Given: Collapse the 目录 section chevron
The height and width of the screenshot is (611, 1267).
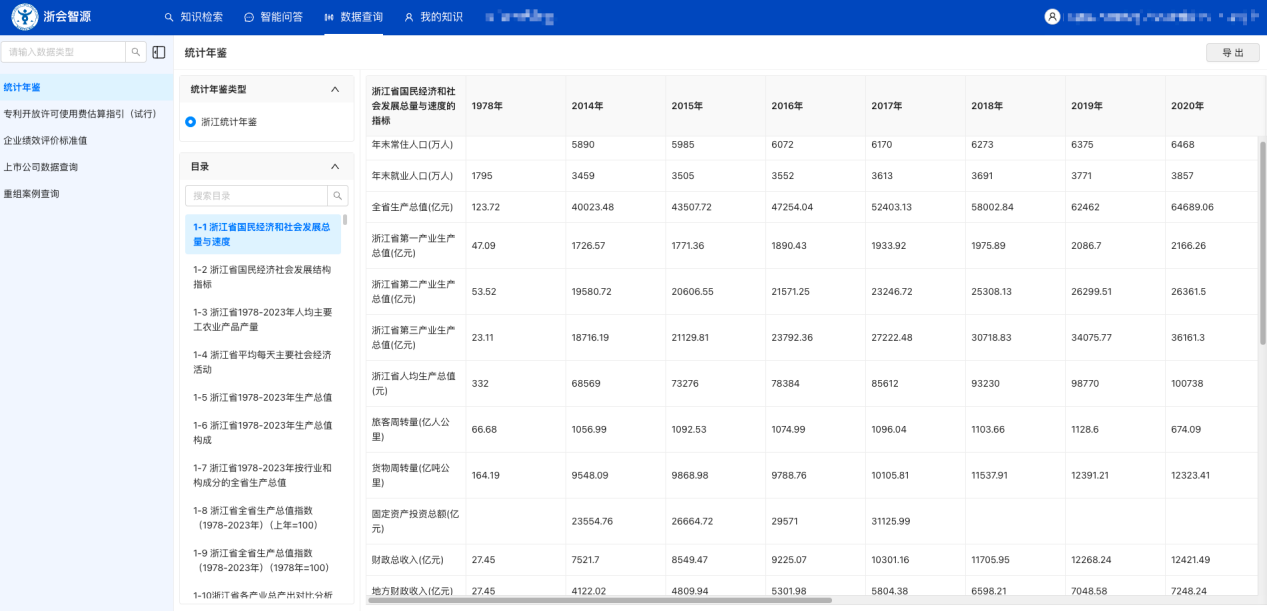Looking at the screenshot, I should coord(336,166).
